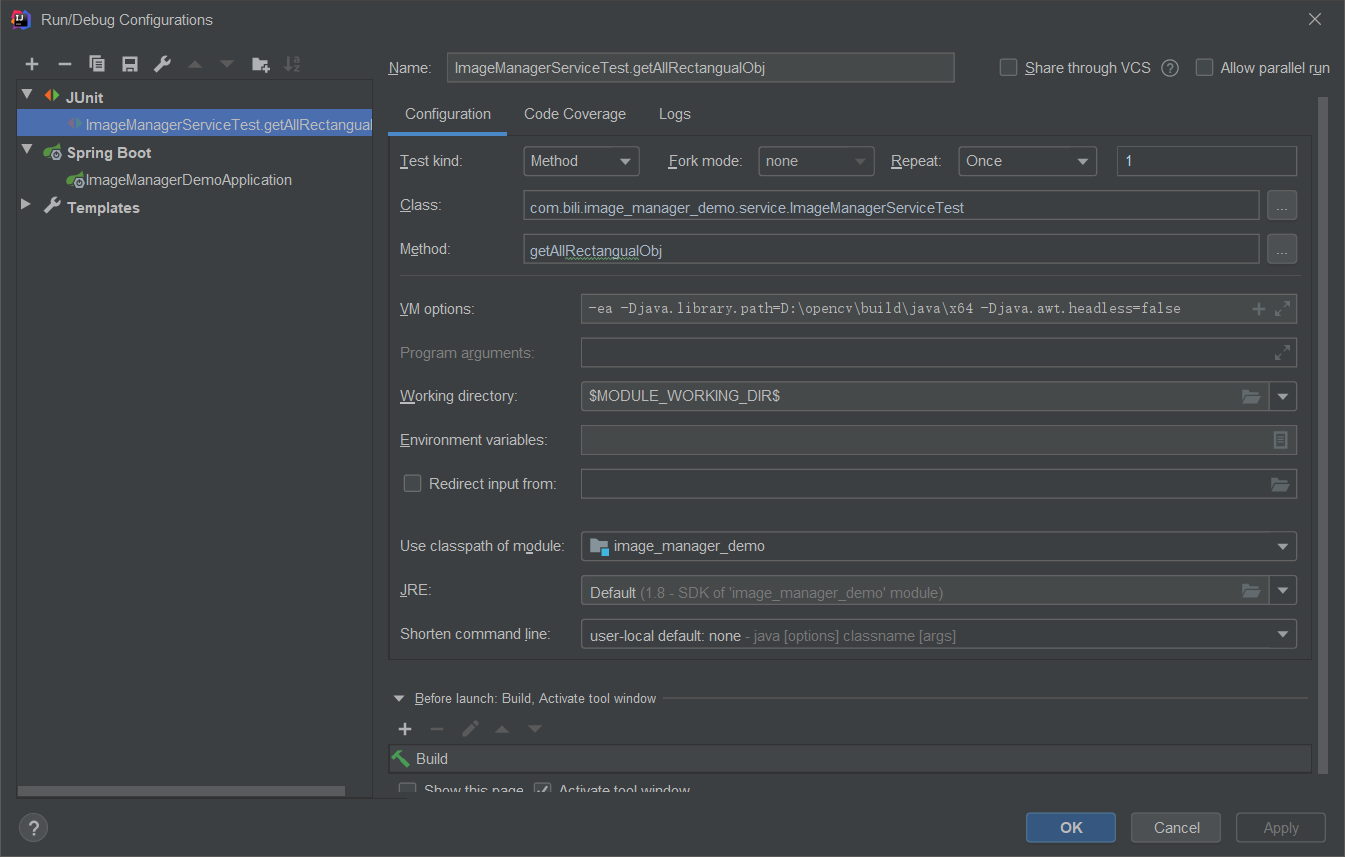This screenshot has width=1345, height=857.
Task: Open the Repeat dropdown set to Once
Action: [1027, 161]
